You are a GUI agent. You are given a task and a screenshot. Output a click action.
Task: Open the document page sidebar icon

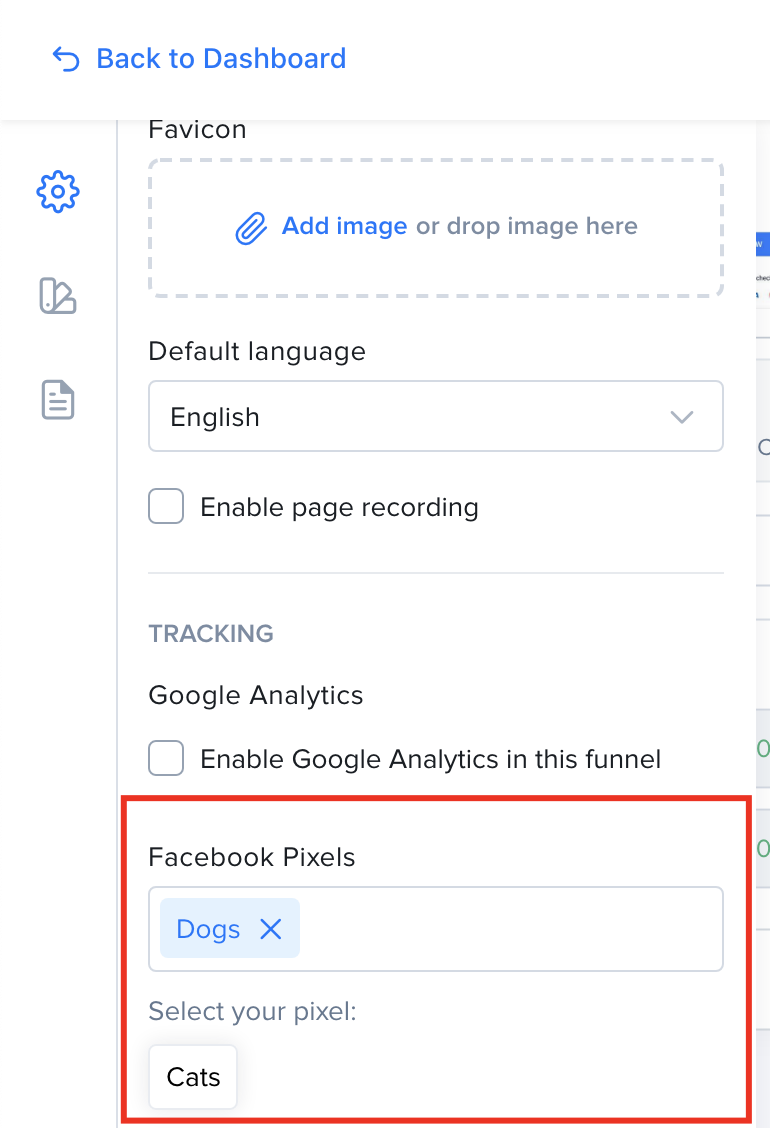coord(58,399)
